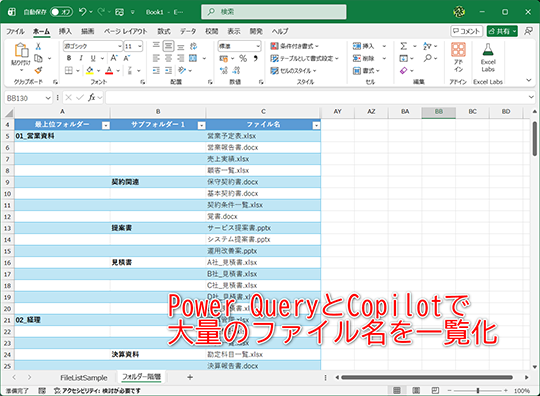Toggle Top vertical alignment
This screenshot has width=540, height=396.
[156, 46]
